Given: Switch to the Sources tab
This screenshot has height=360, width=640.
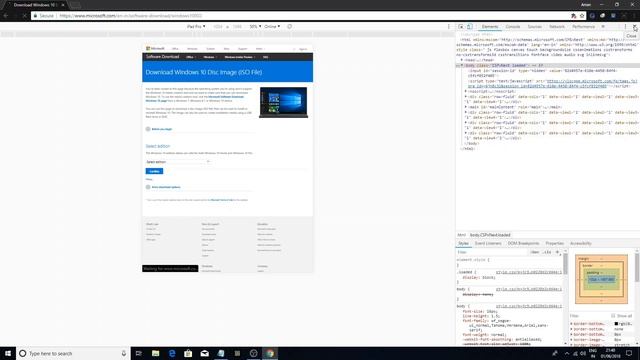Looking at the screenshot, I should (534, 27).
